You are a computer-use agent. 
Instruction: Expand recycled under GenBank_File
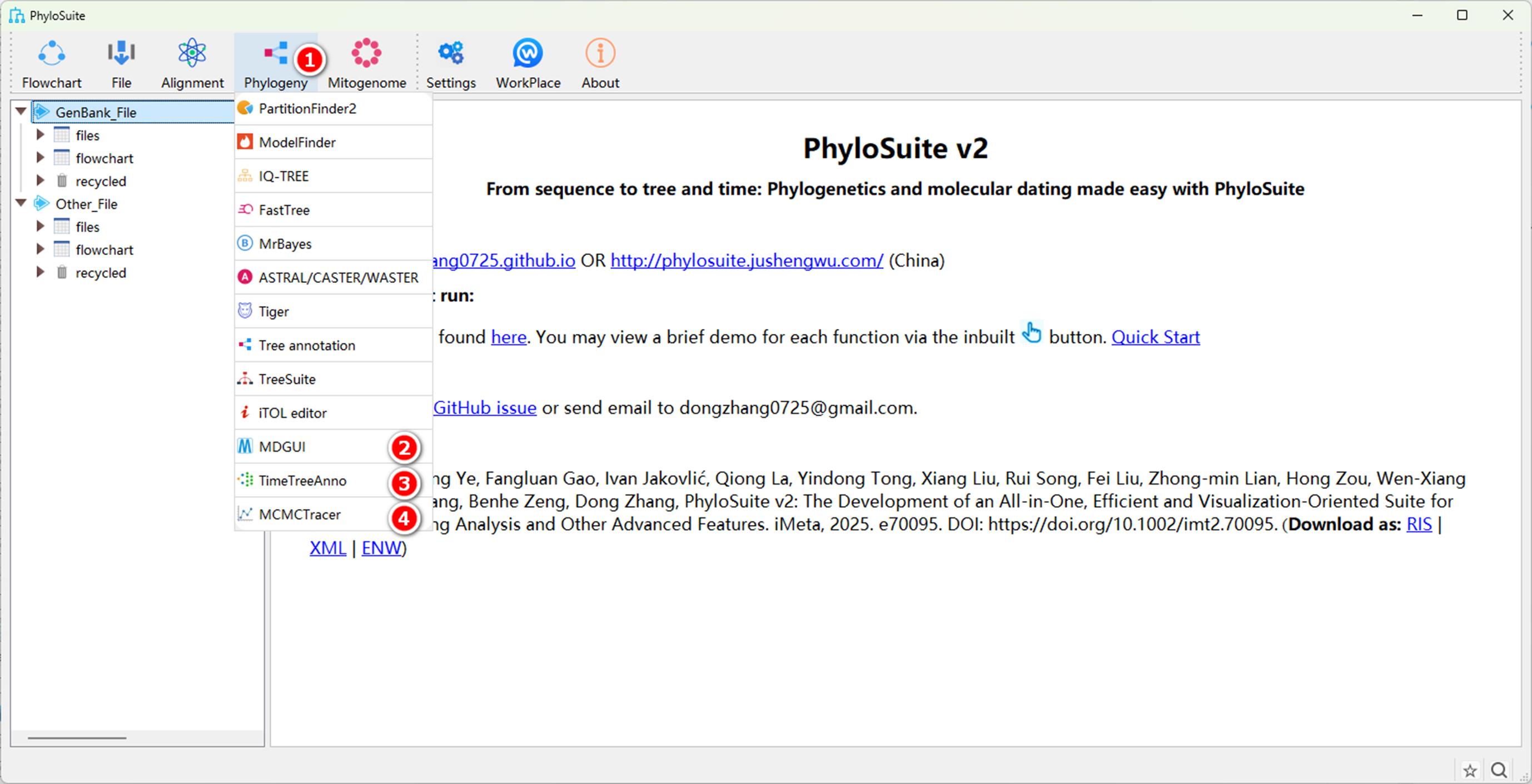[41, 181]
